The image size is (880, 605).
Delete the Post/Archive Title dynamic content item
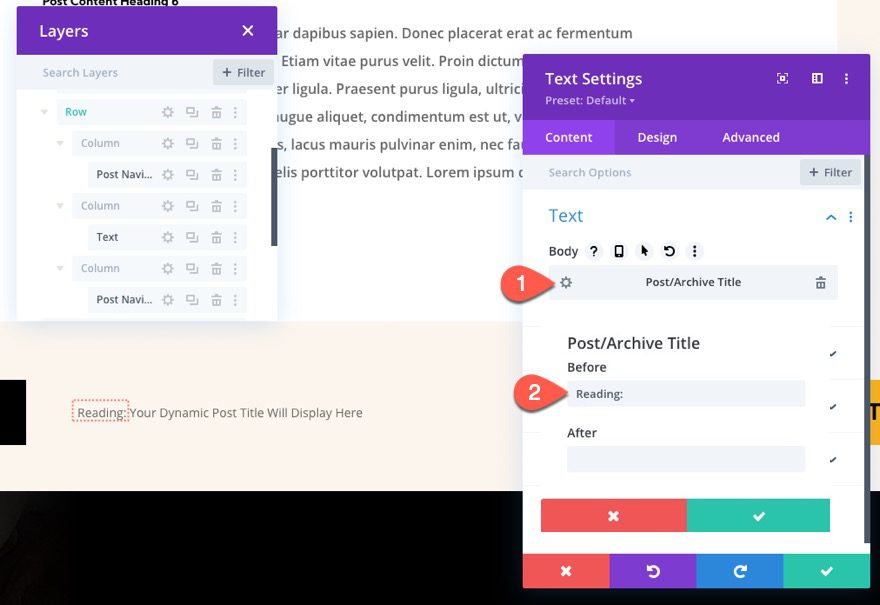coord(820,282)
